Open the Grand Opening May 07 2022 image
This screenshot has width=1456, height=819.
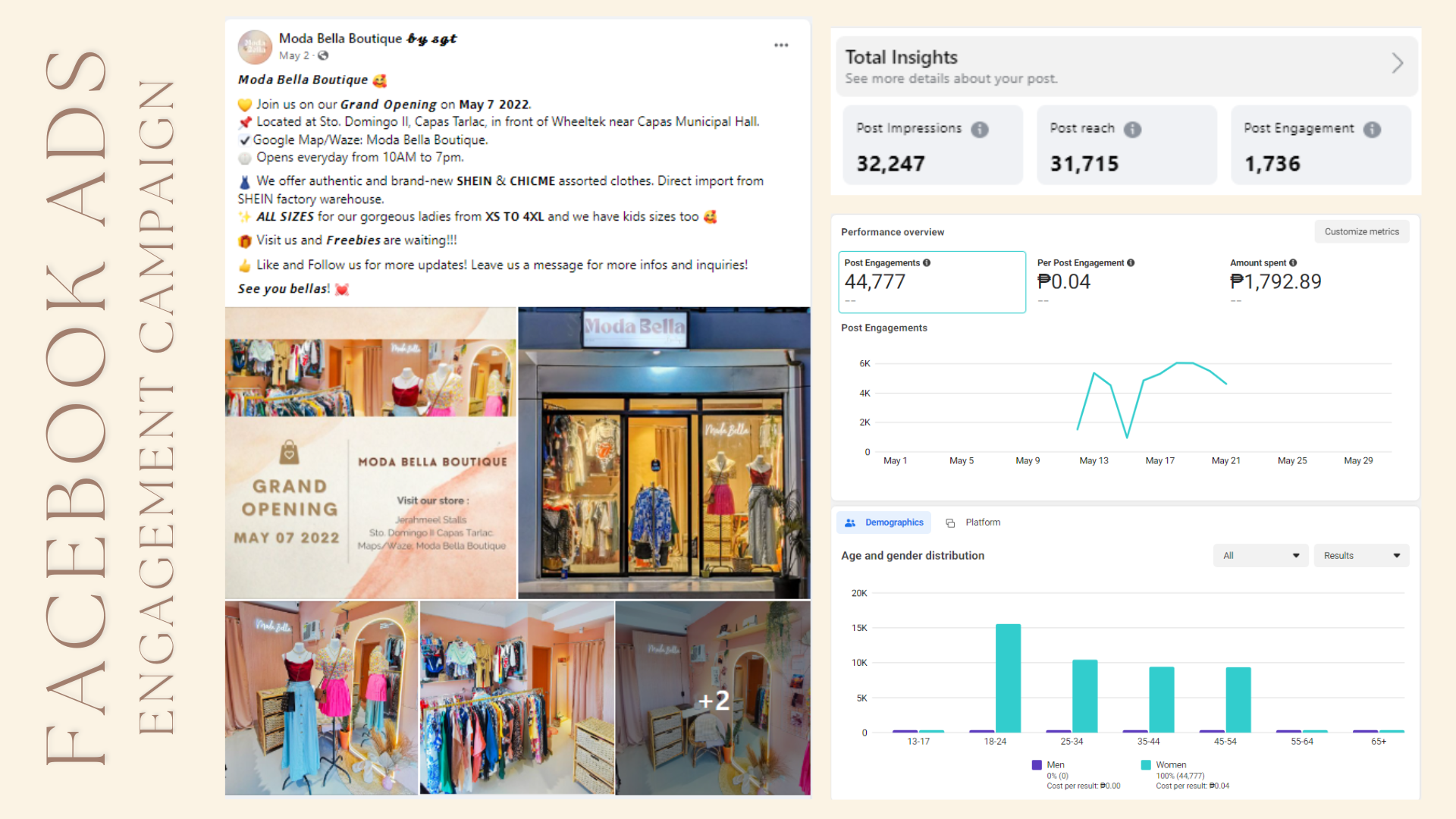pyautogui.click(x=371, y=453)
